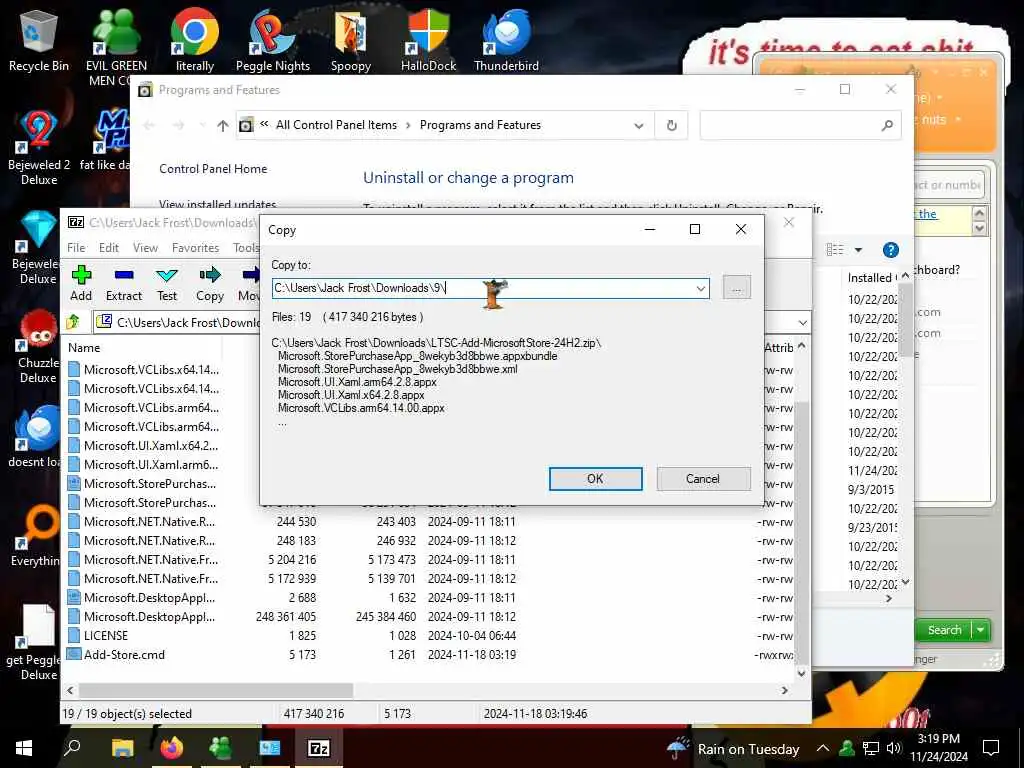Open view options dropdown in Programs and Features

coord(858,250)
